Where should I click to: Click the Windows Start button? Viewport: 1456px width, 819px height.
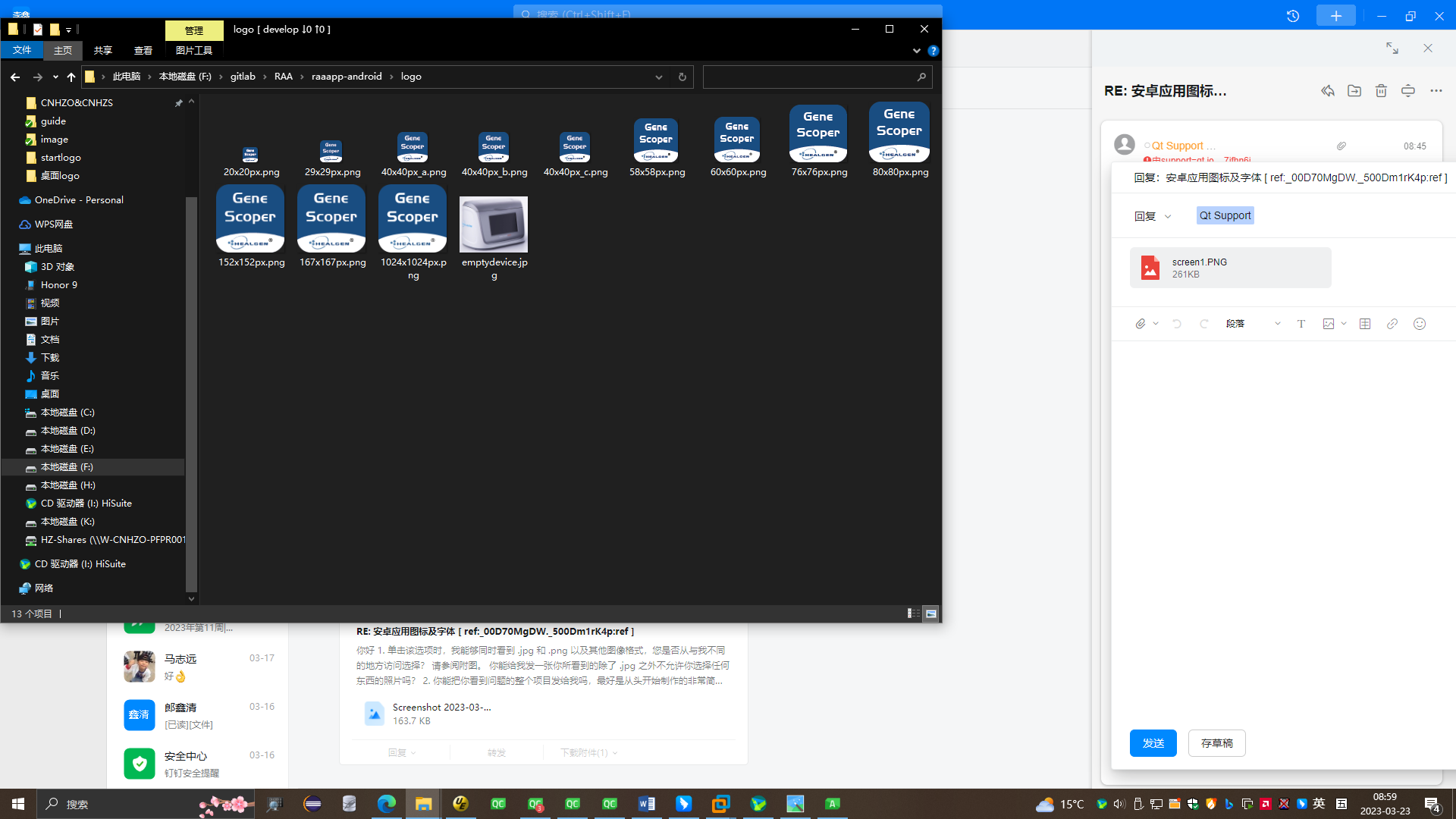coord(18,804)
